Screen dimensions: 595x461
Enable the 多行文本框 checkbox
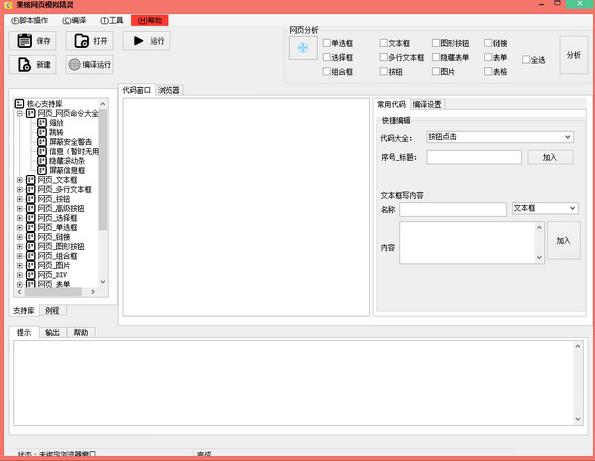tap(383, 57)
